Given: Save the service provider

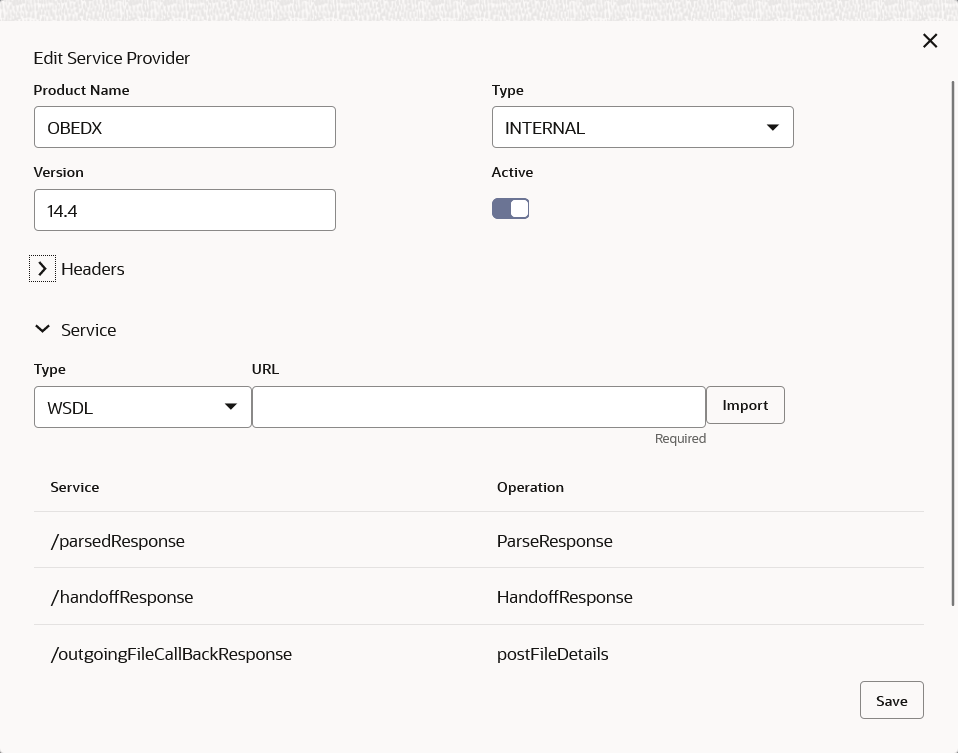Looking at the screenshot, I should pyautogui.click(x=891, y=700).
